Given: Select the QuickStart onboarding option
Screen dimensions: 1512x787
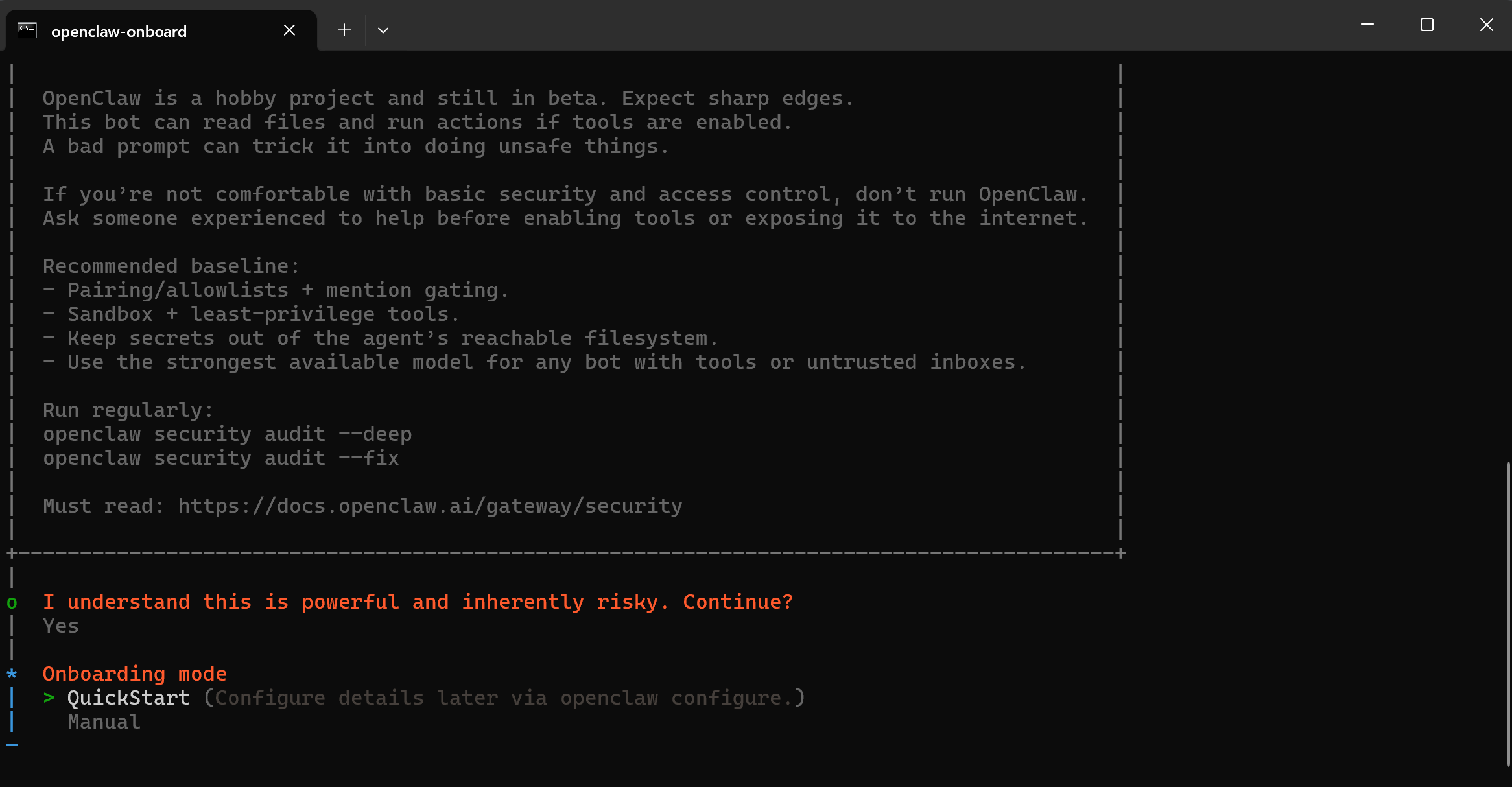Looking at the screenshot, I should tap(128, 698).
